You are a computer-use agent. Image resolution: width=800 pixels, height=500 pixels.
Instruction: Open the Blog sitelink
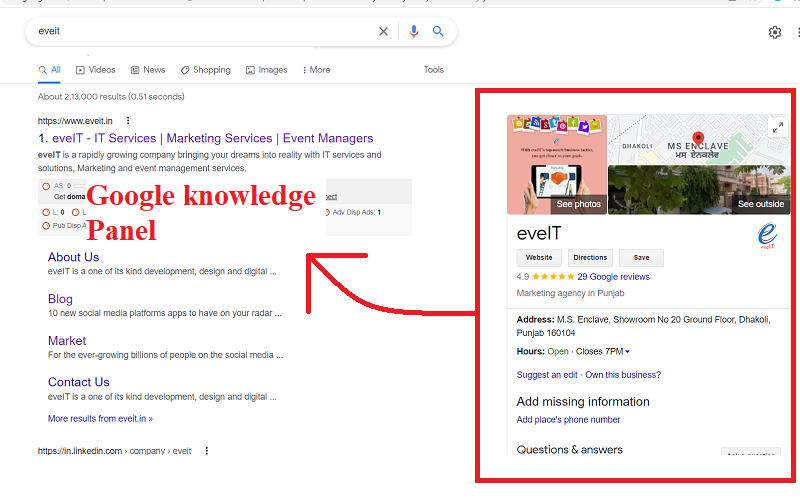(x=60, y=299)
